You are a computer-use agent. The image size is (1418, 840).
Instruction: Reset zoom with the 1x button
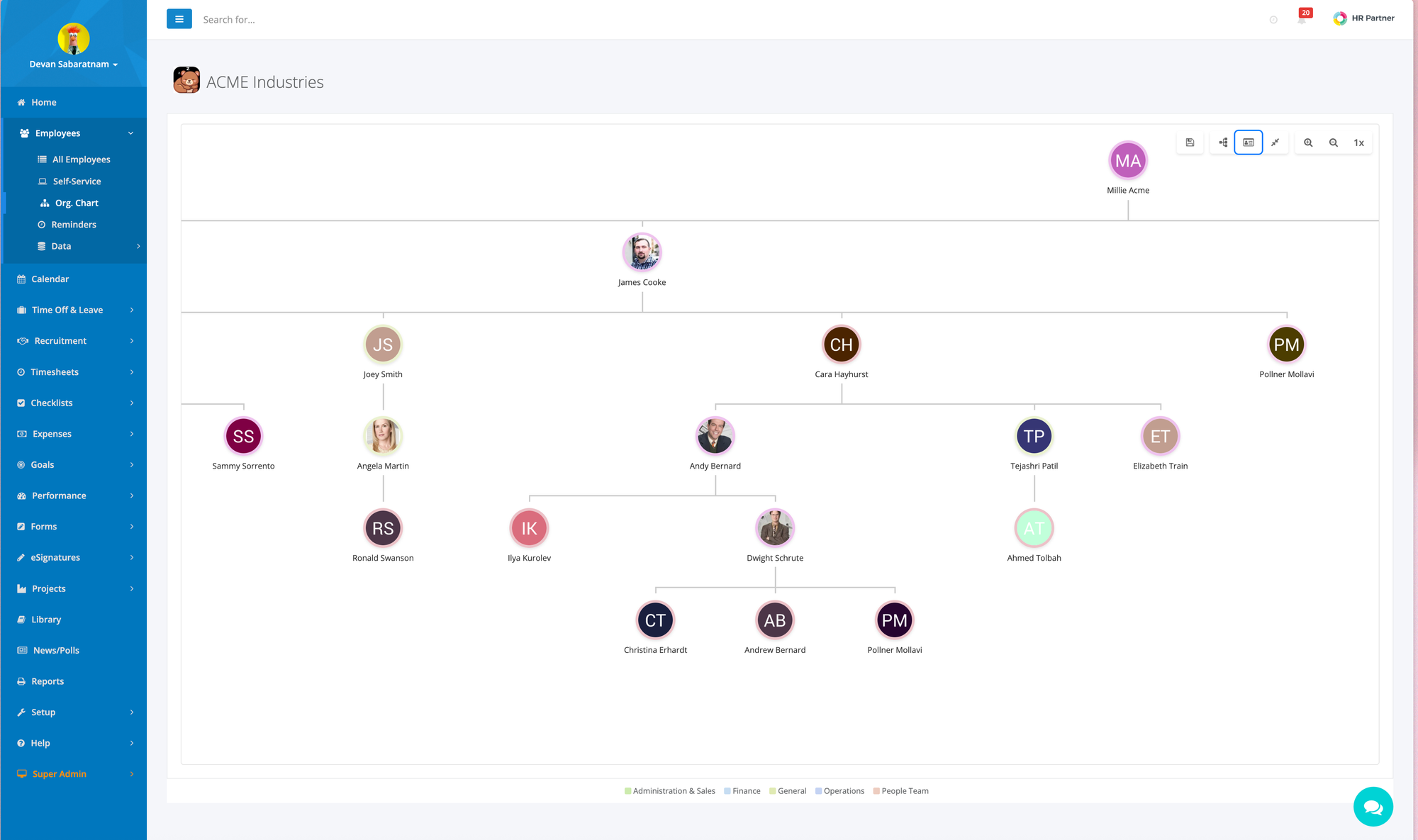click(x=1358, y=142)
